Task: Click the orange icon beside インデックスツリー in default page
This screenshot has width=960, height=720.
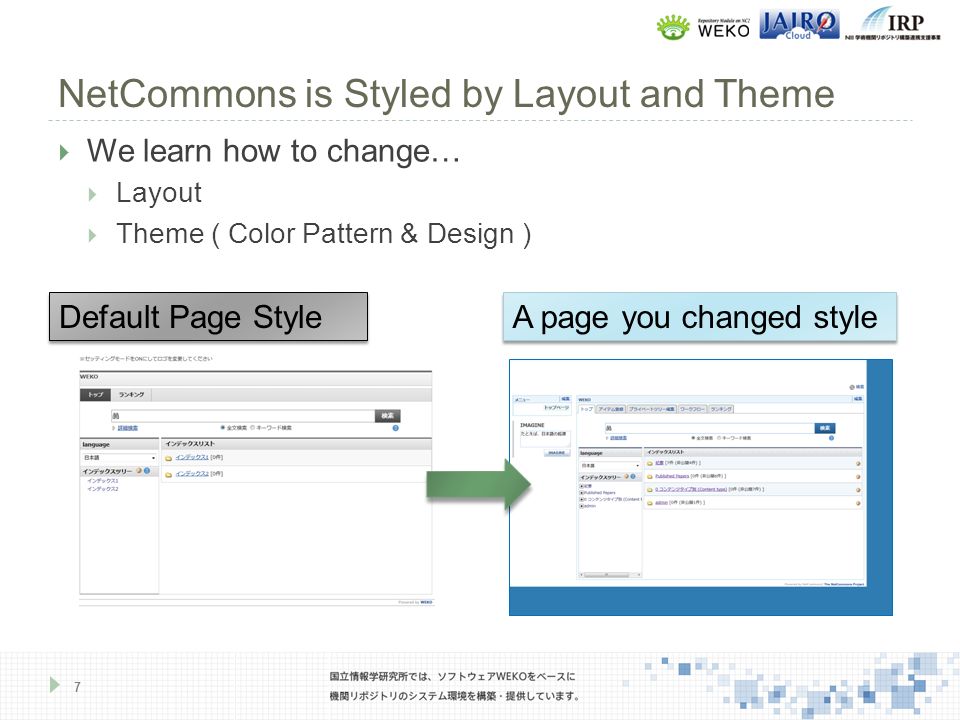Action: (139, 471)
